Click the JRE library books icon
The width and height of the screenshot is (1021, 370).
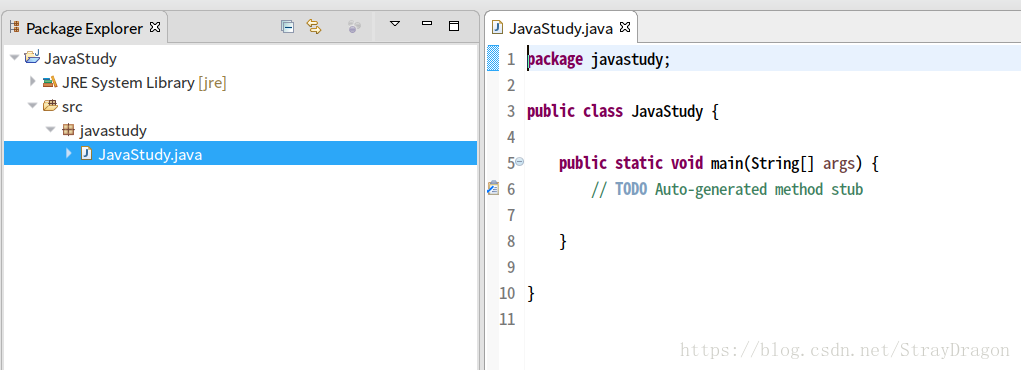[x=50, y=82]
